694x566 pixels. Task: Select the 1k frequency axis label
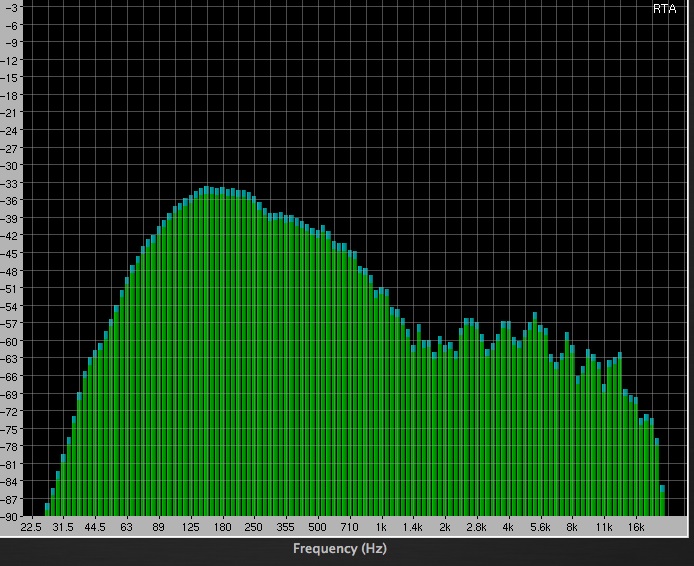pos(381,527)
